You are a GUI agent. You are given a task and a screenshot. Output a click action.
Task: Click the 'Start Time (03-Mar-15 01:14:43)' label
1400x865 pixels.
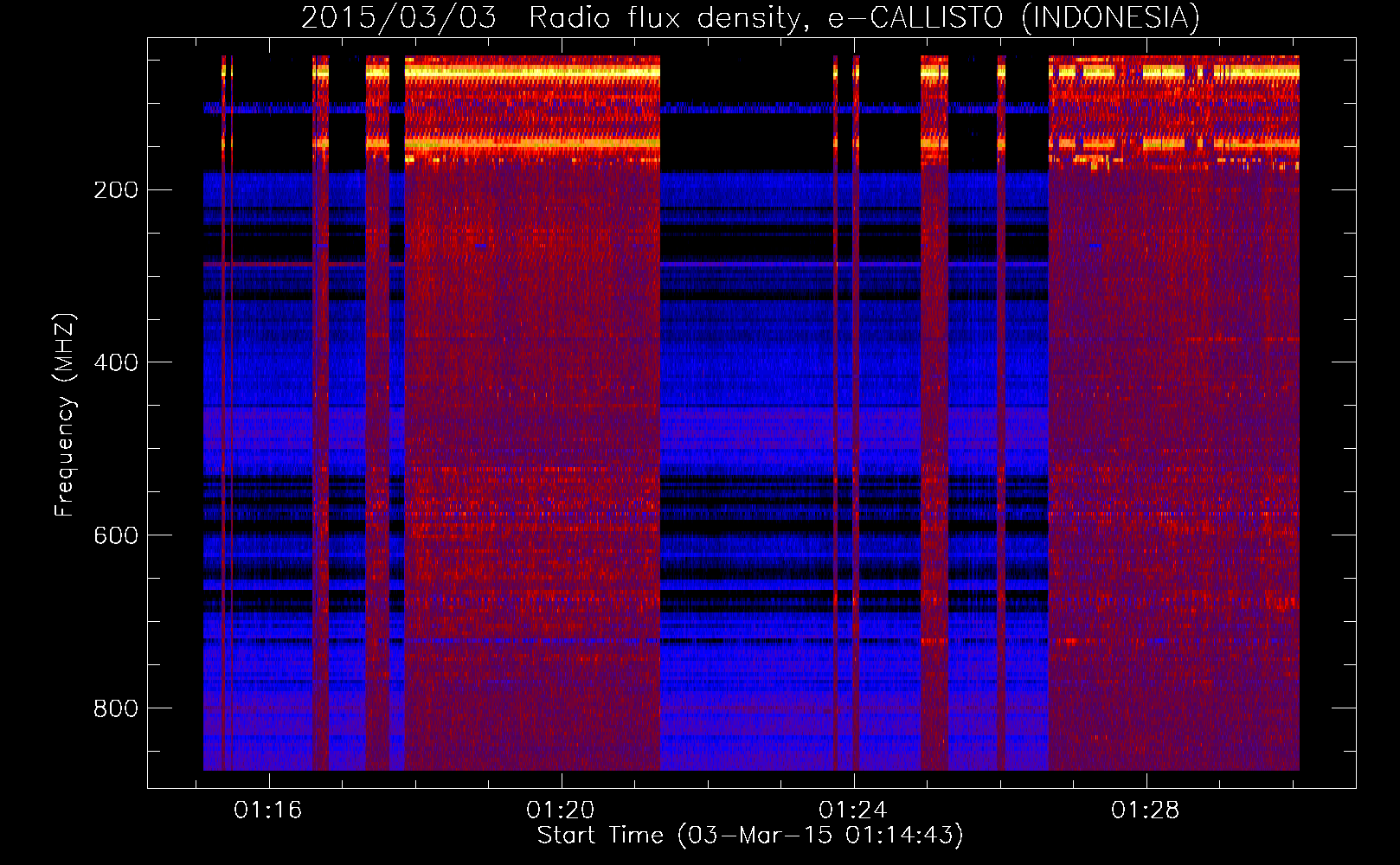pos(750,836)
